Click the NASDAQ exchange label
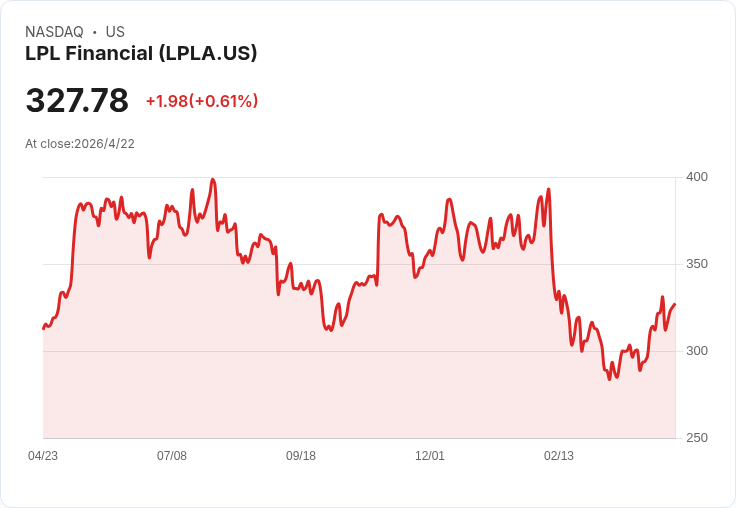Viewport: 736px width, 508px height. click(54, 31)
